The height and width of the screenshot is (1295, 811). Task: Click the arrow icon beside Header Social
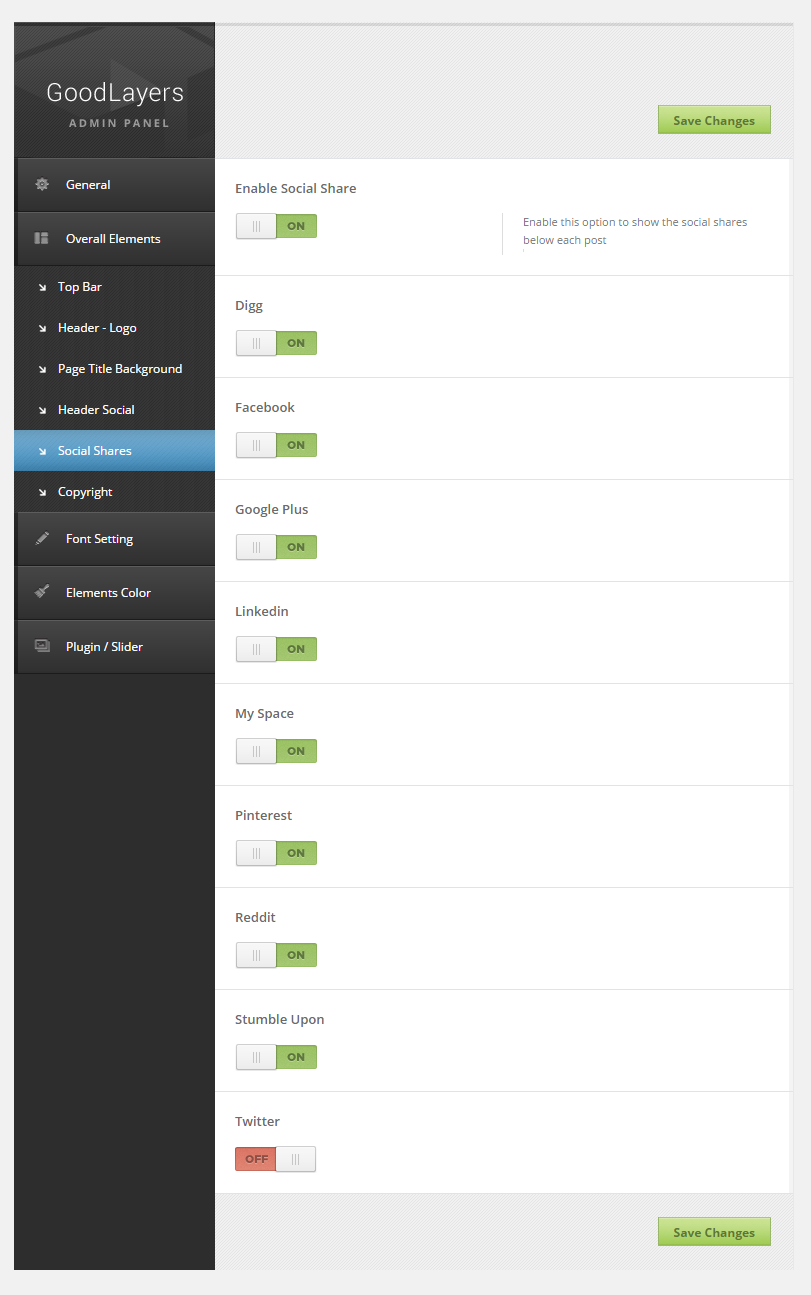coord(42,410)
